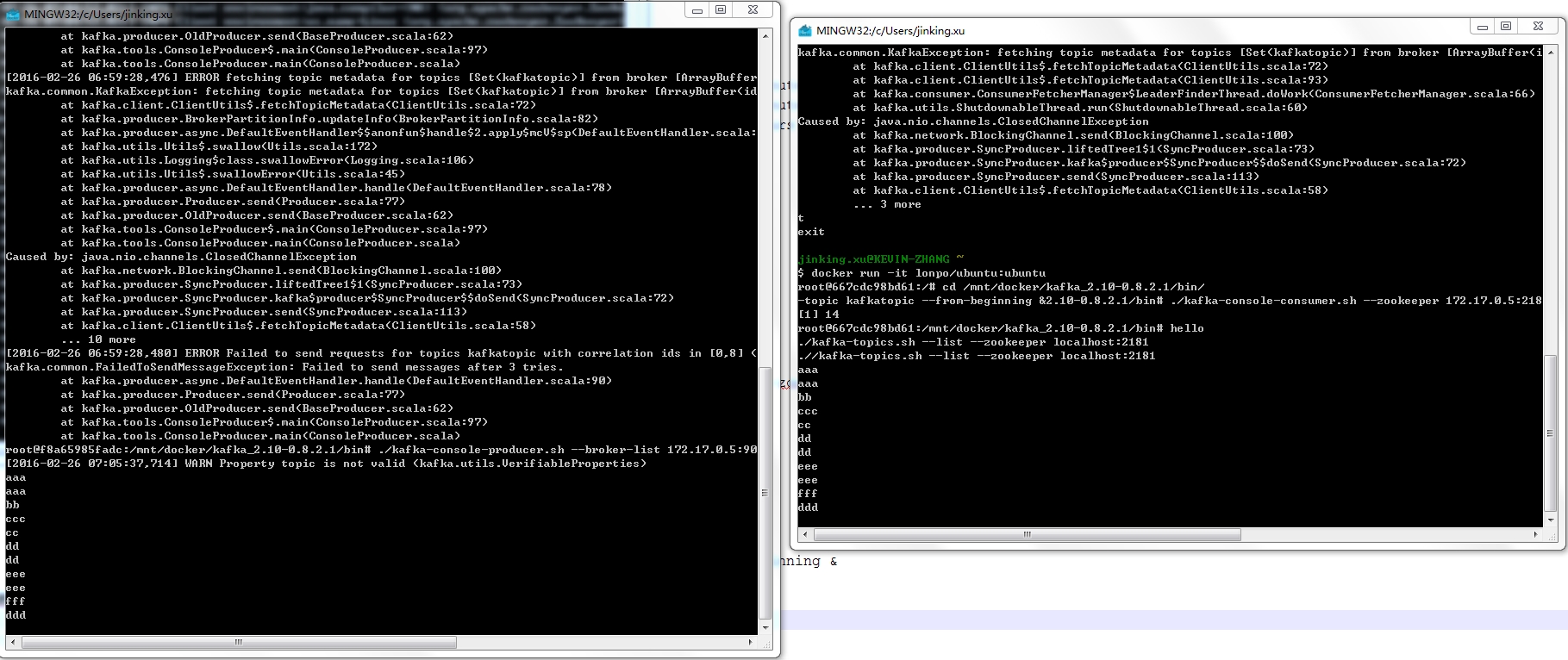Screen dimensions: 1568x660
Task: Click the 'exit' line in the right terminal
Action: pos(811,232)
